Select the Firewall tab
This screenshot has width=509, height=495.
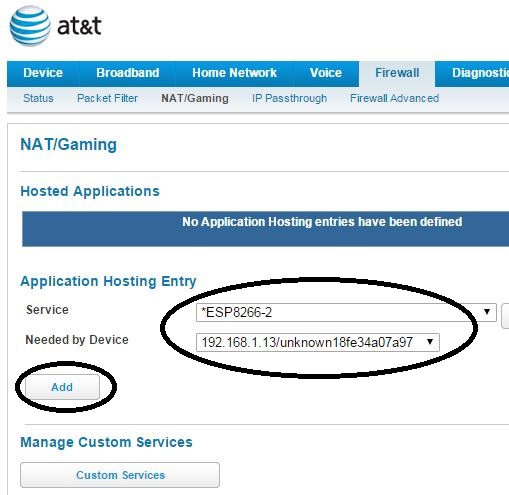pyautogui.click(x=397, y=73)
